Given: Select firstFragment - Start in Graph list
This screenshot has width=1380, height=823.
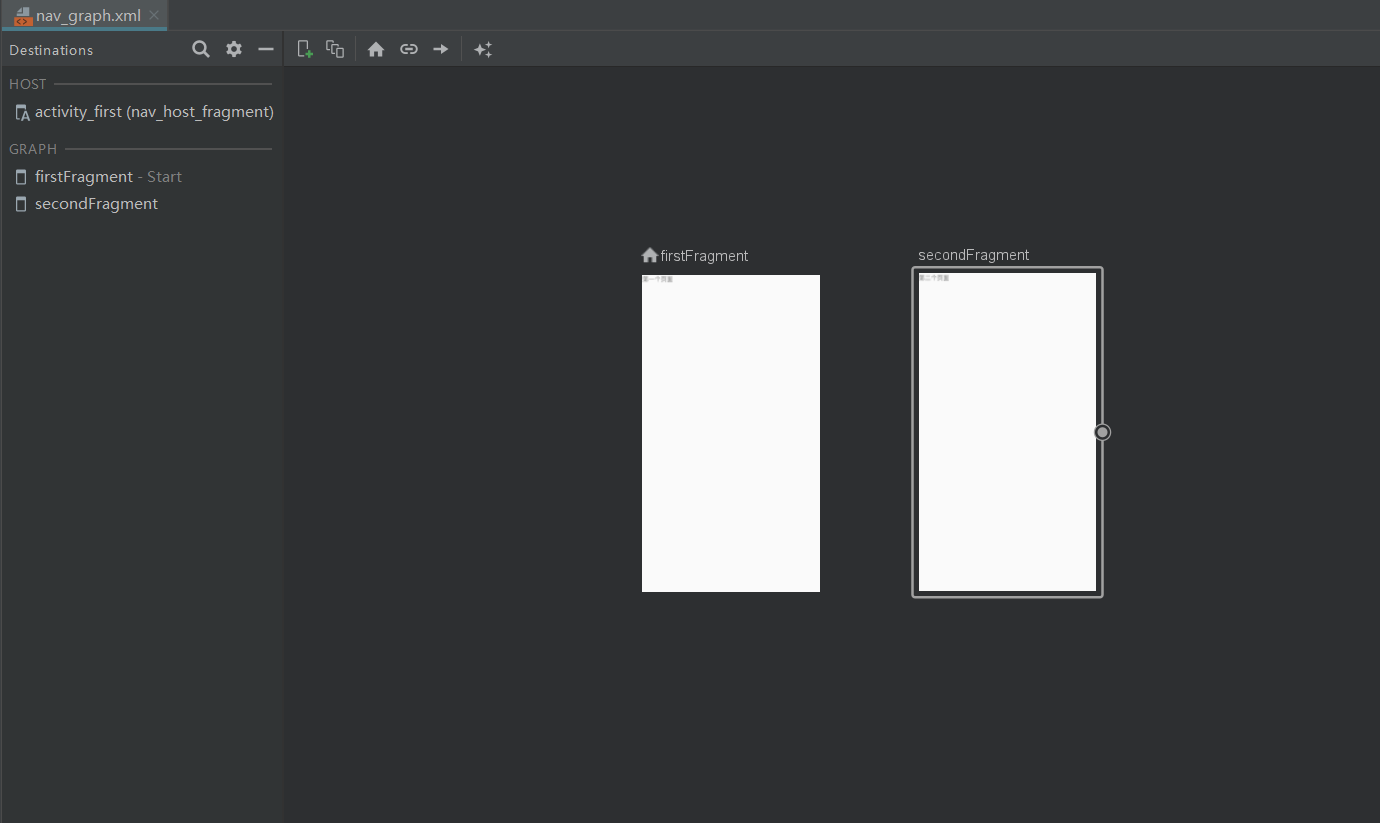Looking at the screenshot, I should pos(143,176).
